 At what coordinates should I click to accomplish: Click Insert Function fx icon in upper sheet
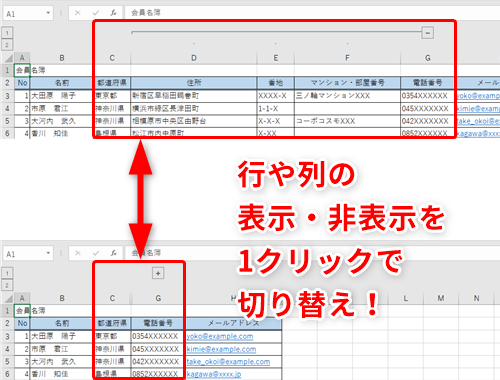coord(113,13)
